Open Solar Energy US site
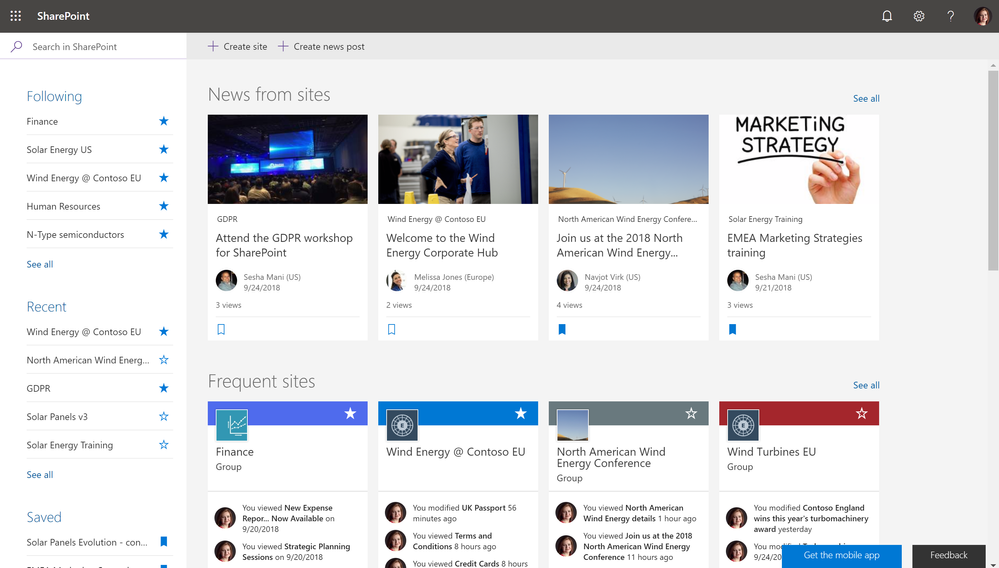Screen dimensions: 999x568 [x=59, y=150]
